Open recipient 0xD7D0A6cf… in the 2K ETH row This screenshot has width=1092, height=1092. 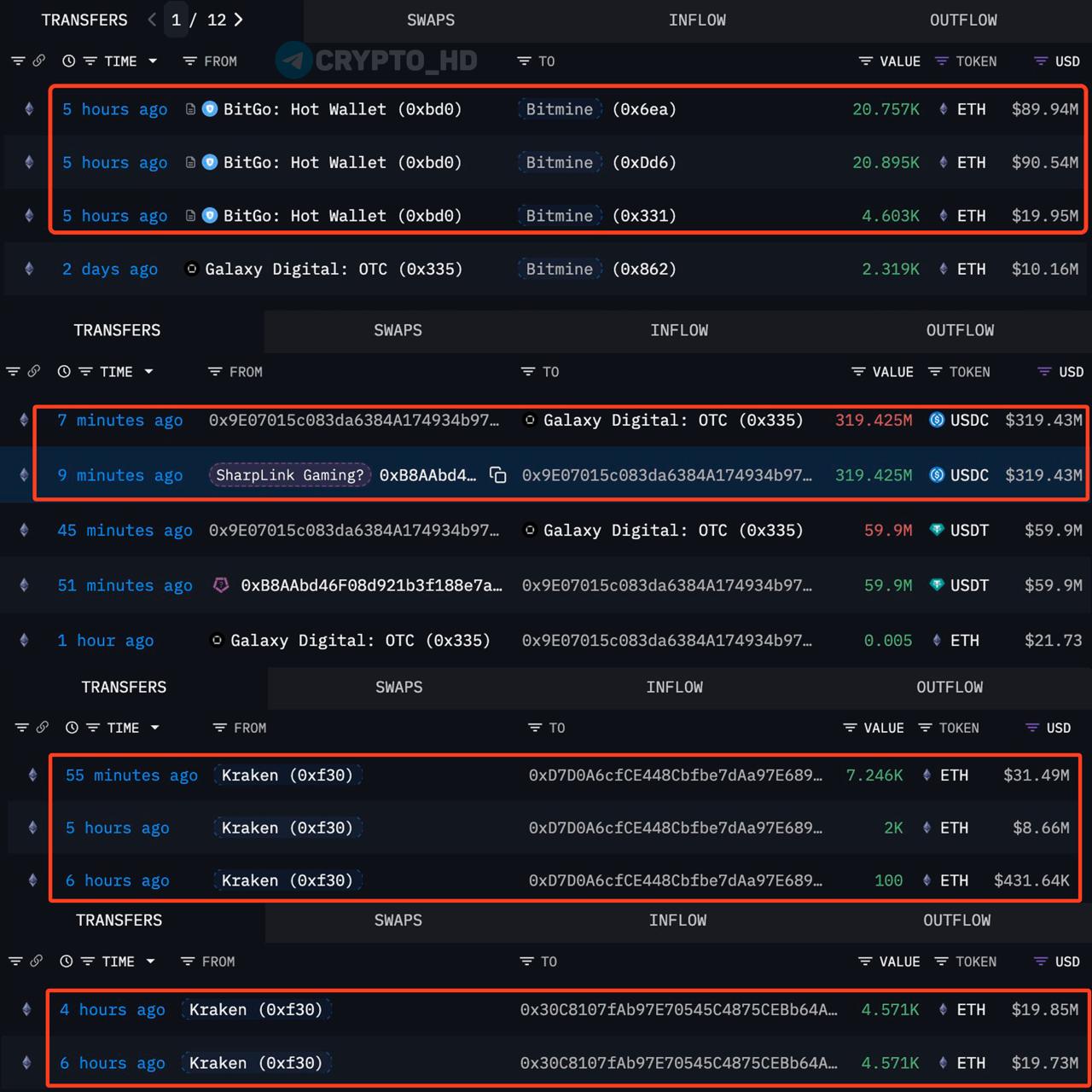pyautogui.click(x=675, y=828)
